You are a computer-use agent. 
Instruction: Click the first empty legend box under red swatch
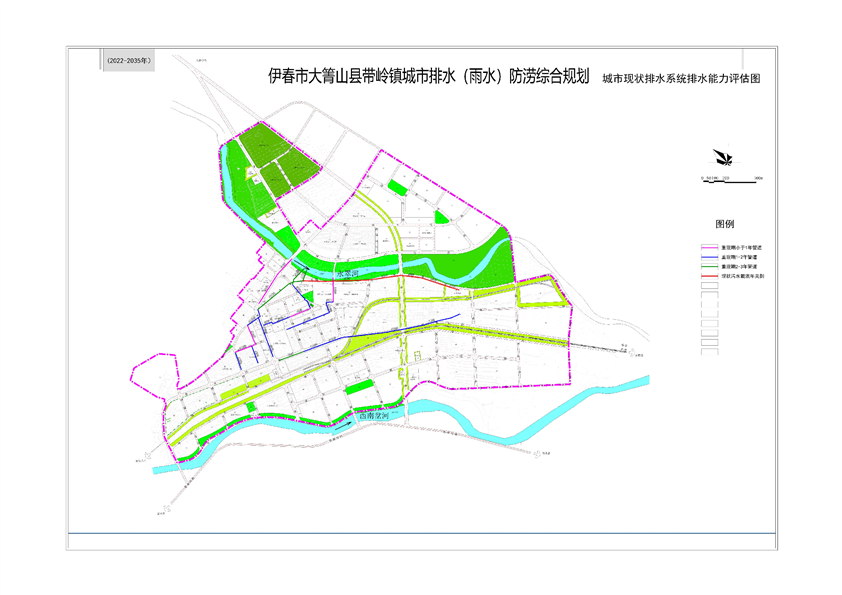pos(709,286)
